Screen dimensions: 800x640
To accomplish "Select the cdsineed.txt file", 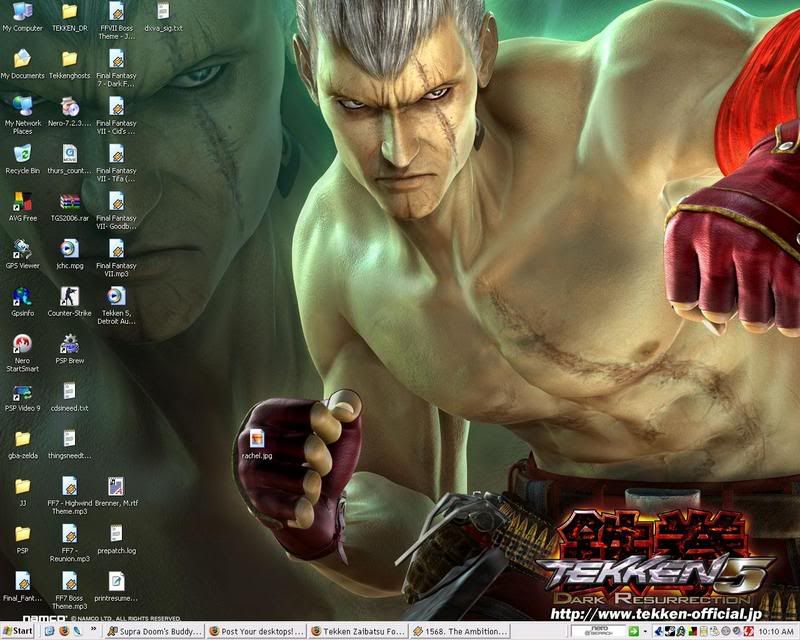I will [69, 397].
